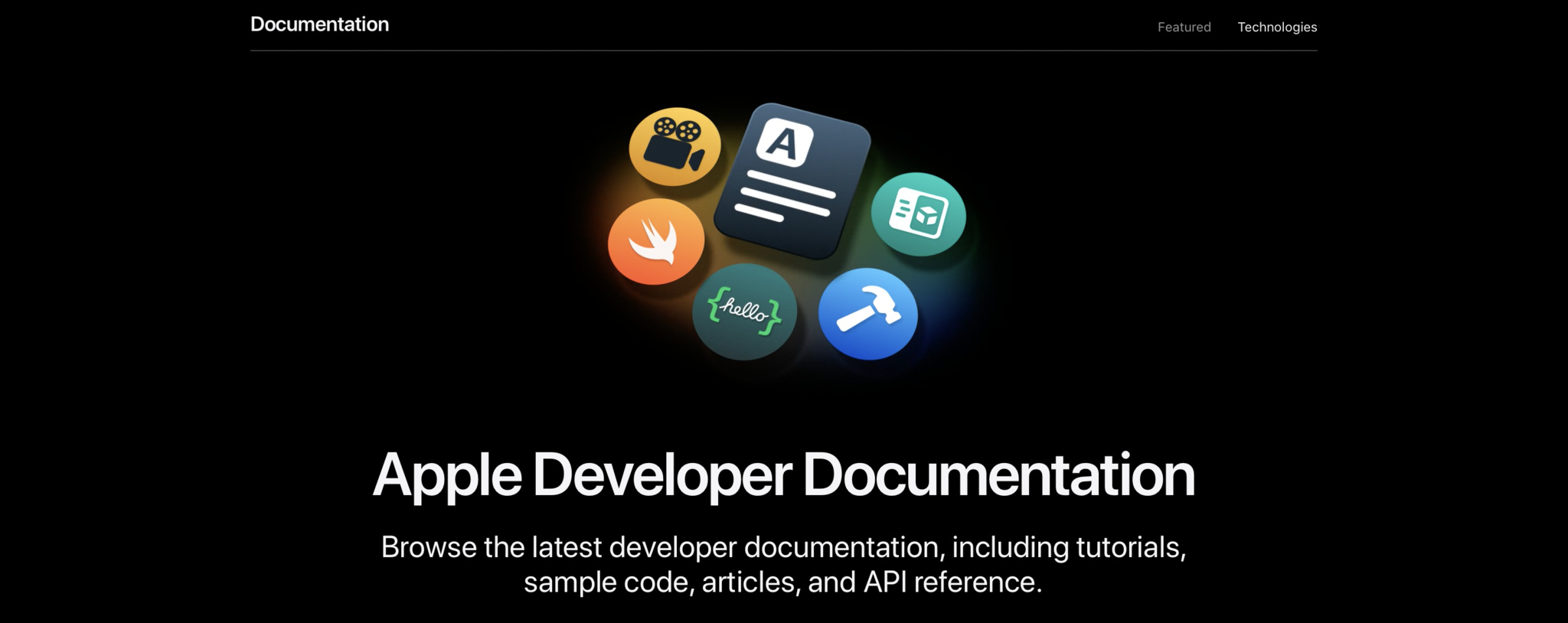1568x623 pixels.
Task: Click the Apple Developer Documentation heading
Action: tap(783, 475)
